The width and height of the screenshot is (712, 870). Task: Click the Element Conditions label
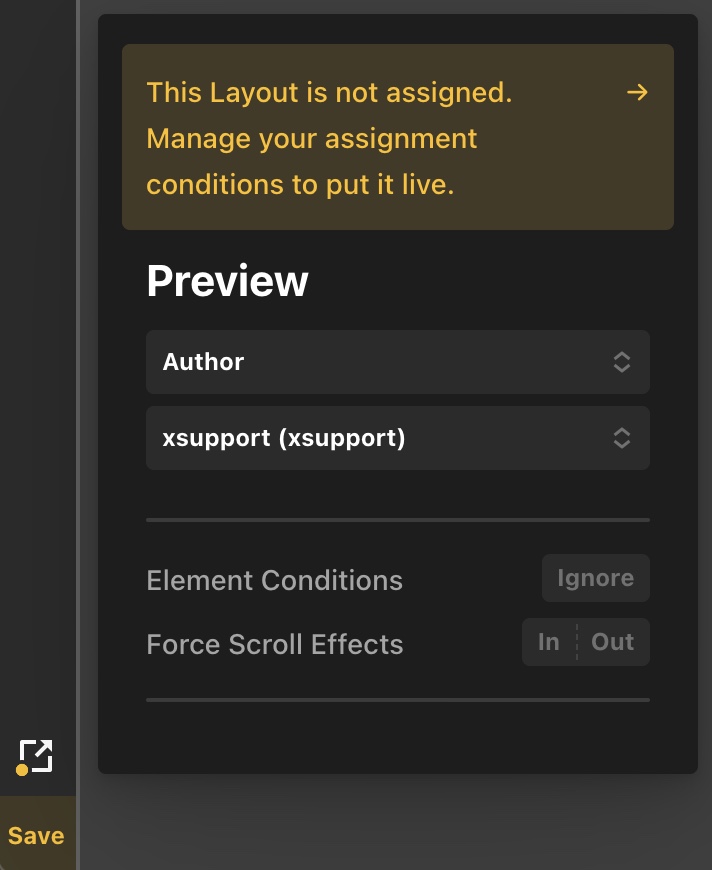[x=274, y=580]
